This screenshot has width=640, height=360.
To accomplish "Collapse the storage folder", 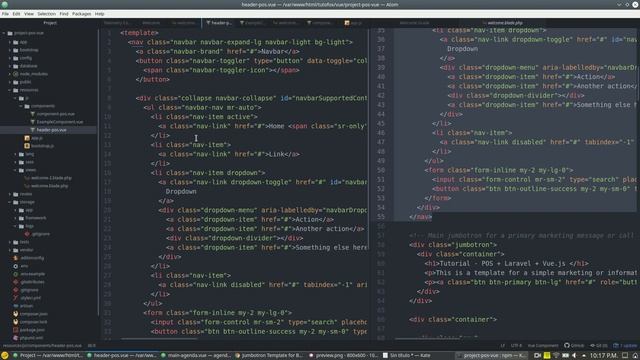I will (x=10, y=202).
